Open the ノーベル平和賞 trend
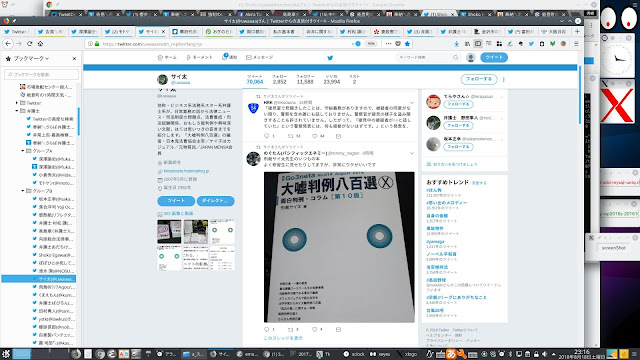Image resolution: width=640 pixels, height=360 pixels. [x=441, y=254]
